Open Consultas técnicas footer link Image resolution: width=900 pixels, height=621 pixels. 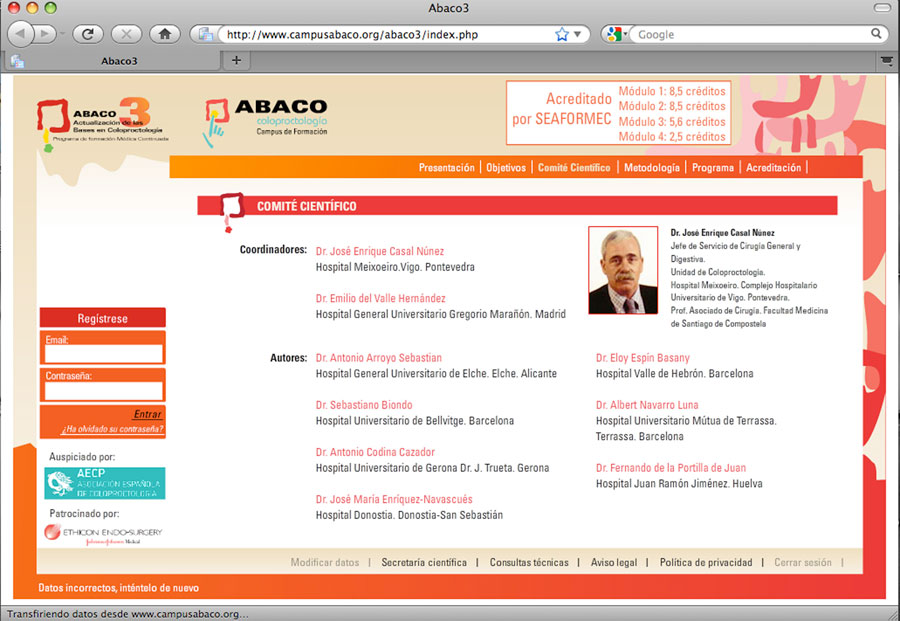(529, 562)
